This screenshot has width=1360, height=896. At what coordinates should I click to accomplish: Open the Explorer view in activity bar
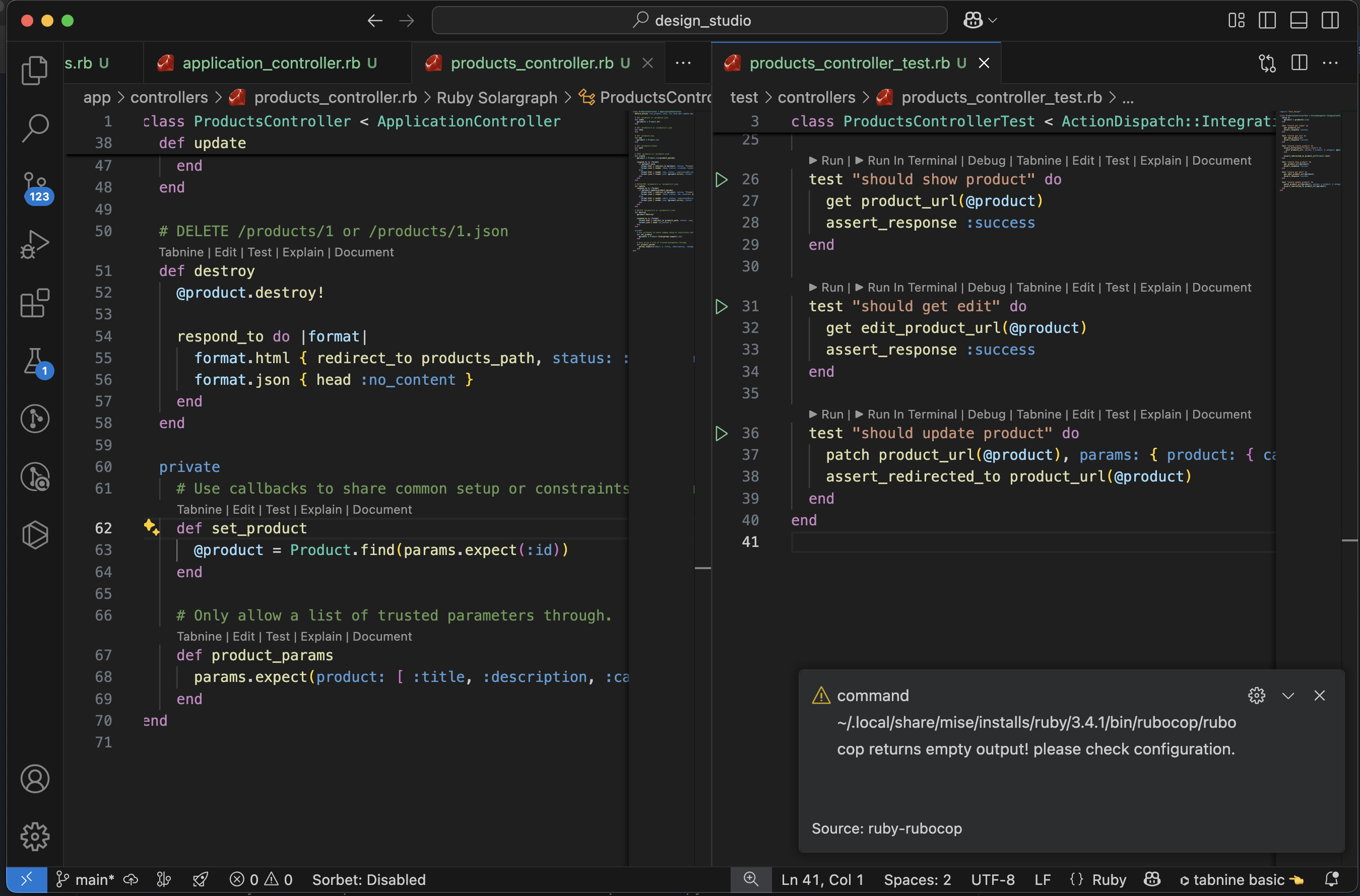[34, 71]
